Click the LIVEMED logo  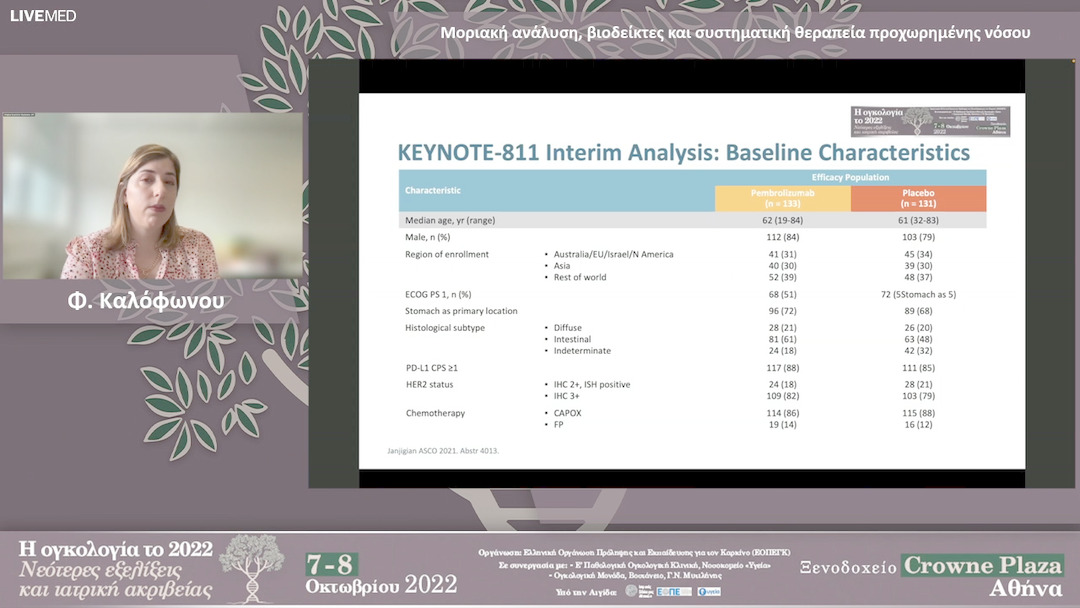43,16
